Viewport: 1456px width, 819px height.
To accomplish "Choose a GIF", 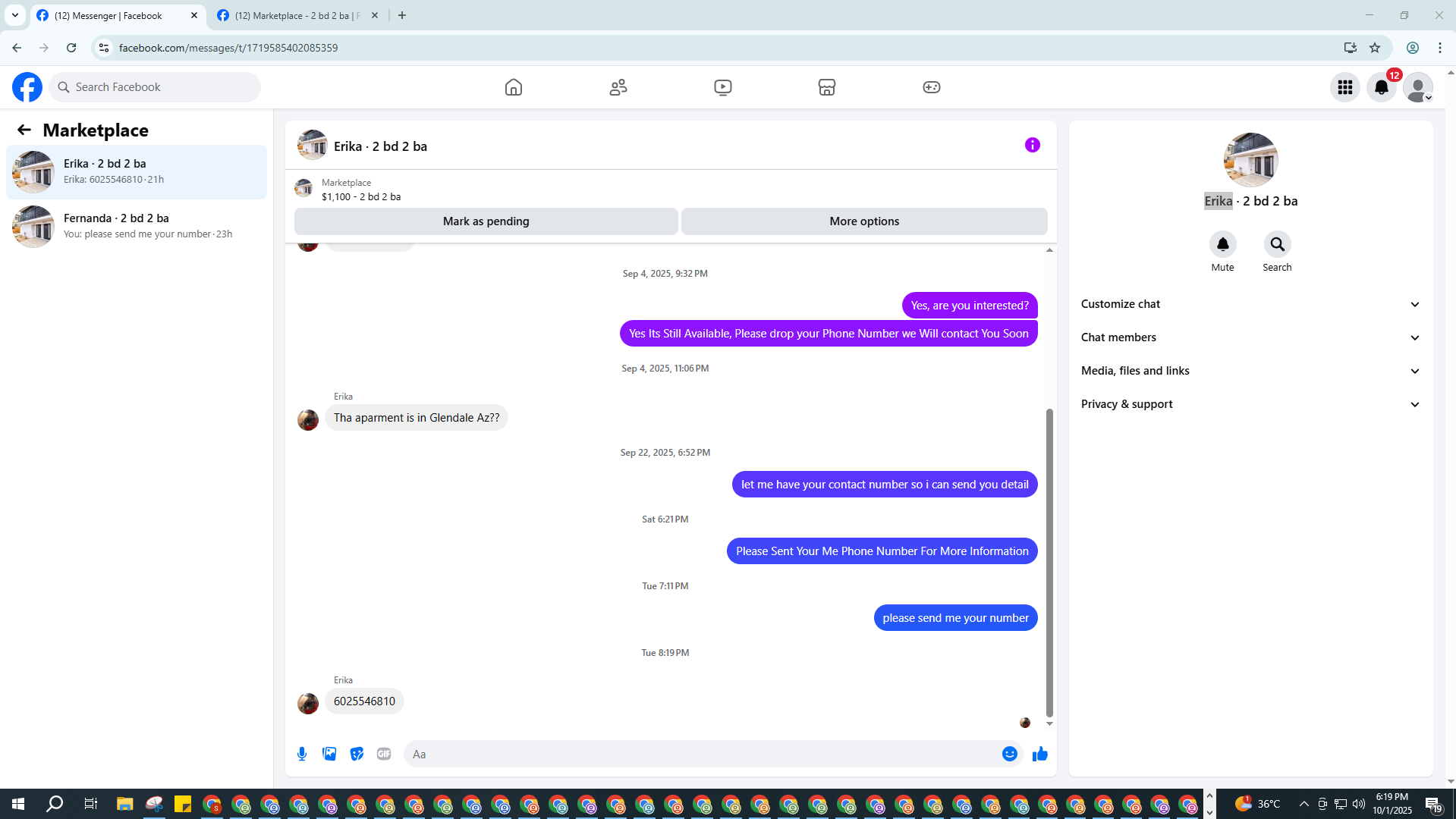I will [x=384, y=754].
